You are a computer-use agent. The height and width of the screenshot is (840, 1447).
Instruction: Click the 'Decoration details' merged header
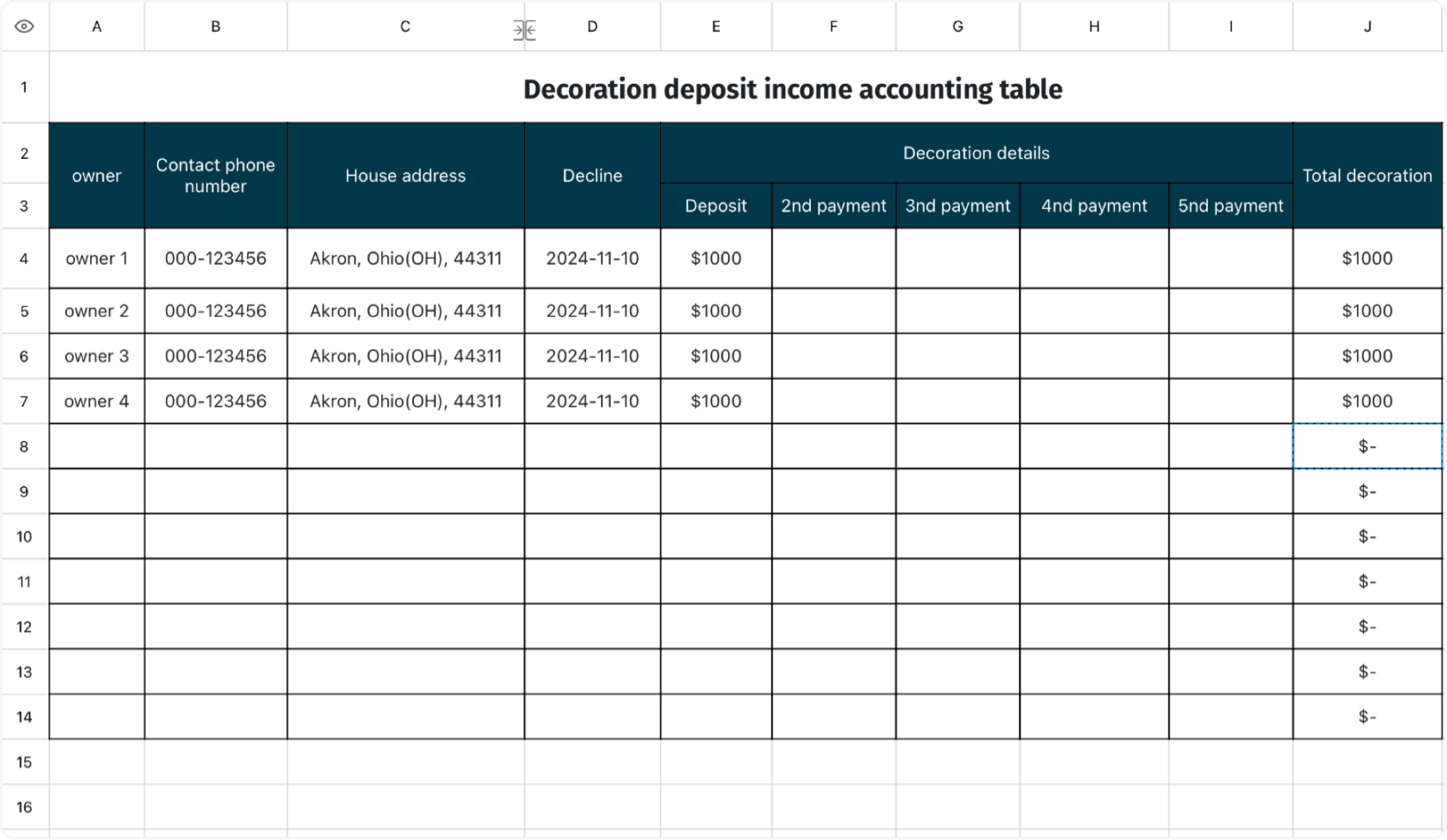(x=977, y=153)
